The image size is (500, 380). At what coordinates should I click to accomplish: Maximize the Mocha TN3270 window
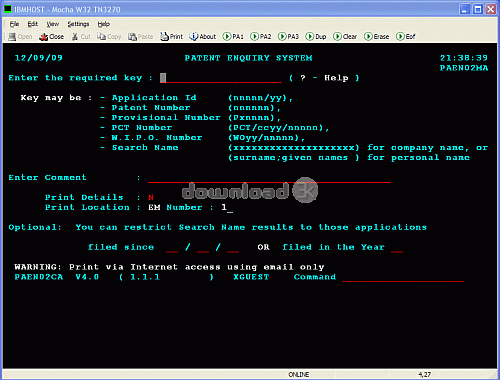(478, 9)
